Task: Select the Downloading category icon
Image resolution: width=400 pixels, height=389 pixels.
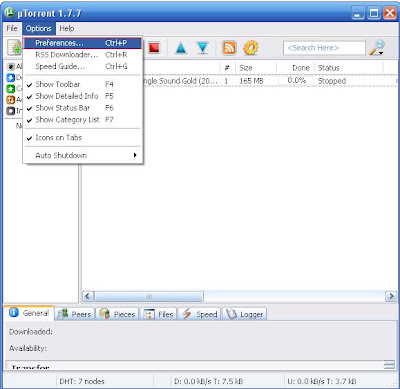Action: point(11,77)
